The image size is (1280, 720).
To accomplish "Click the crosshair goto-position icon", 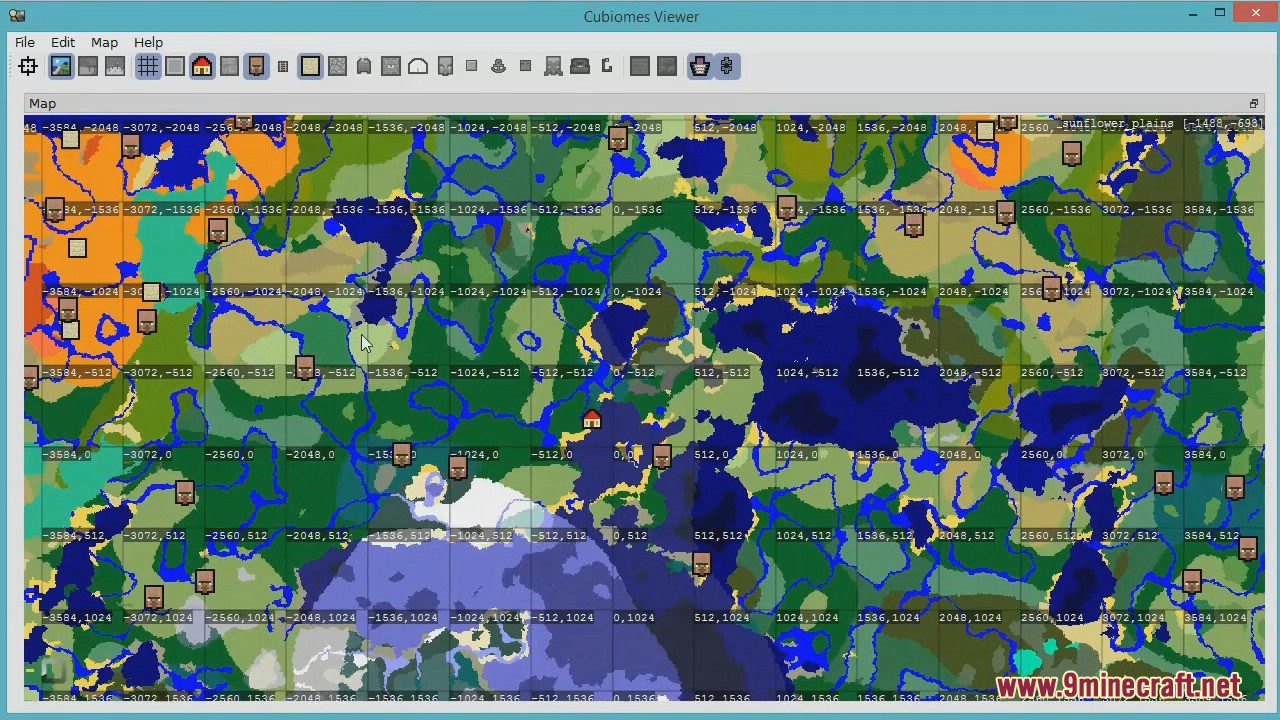I will tap(28, 67).
